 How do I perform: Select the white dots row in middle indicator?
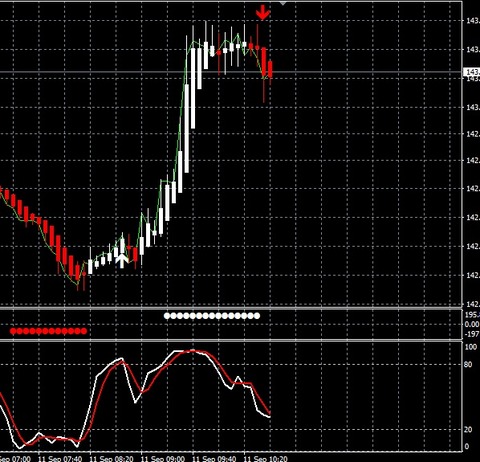pos(212,316)
